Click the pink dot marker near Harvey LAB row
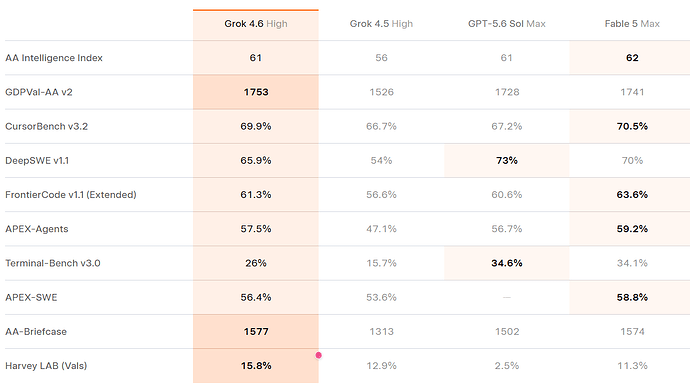The width and height of the screenshot is (690, 387). (x=319, y=355)
